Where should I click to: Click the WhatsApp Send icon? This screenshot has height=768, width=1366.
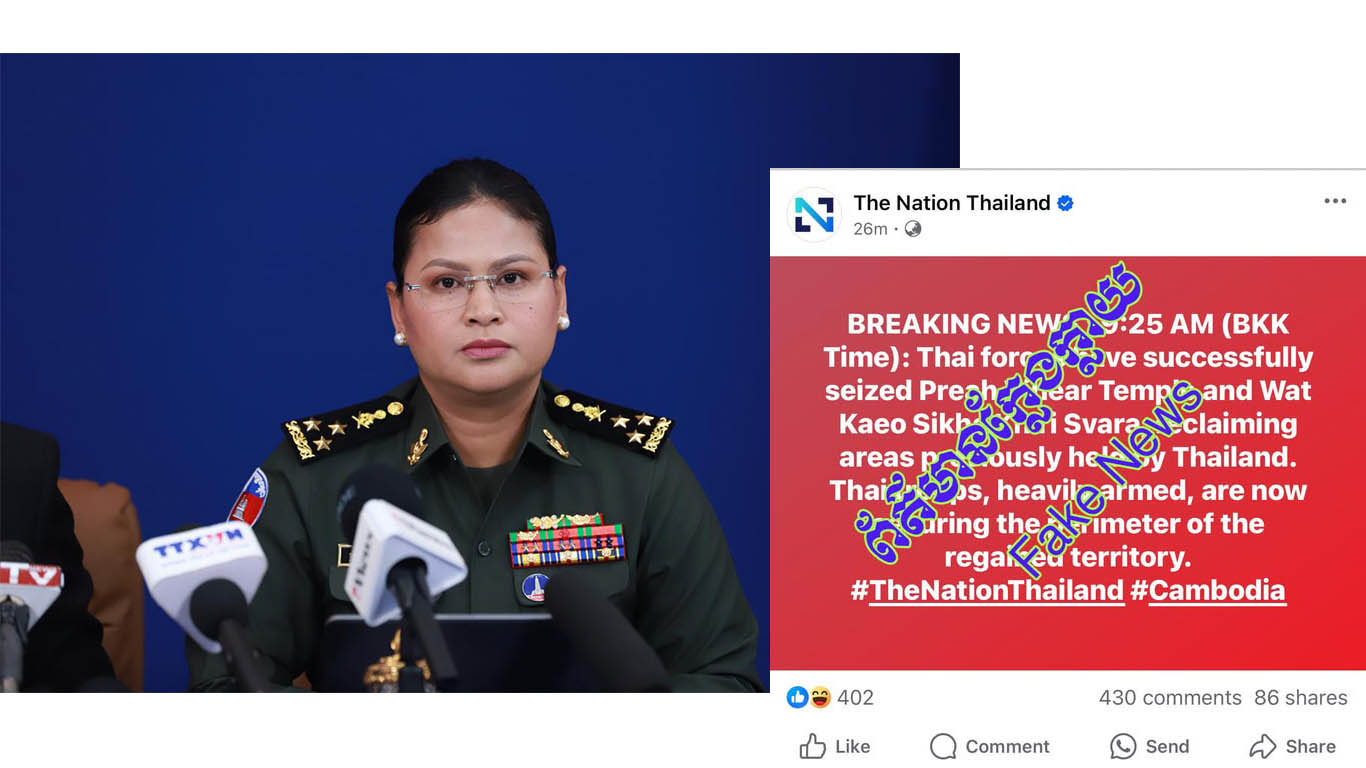point(1123,746)
